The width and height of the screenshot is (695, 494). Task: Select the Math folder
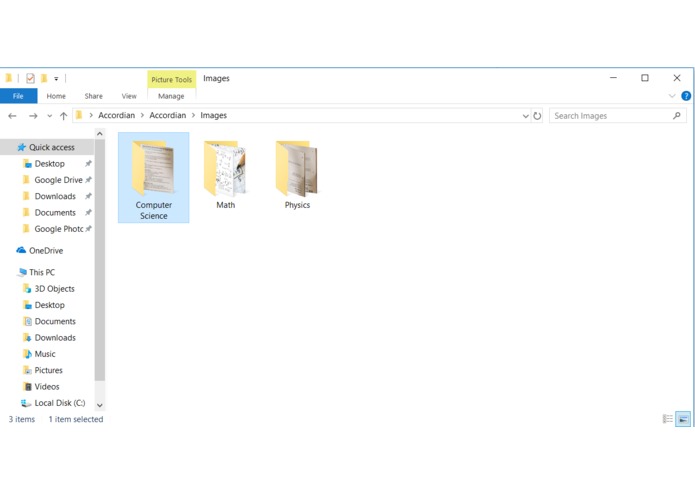[x=225, y=175]
